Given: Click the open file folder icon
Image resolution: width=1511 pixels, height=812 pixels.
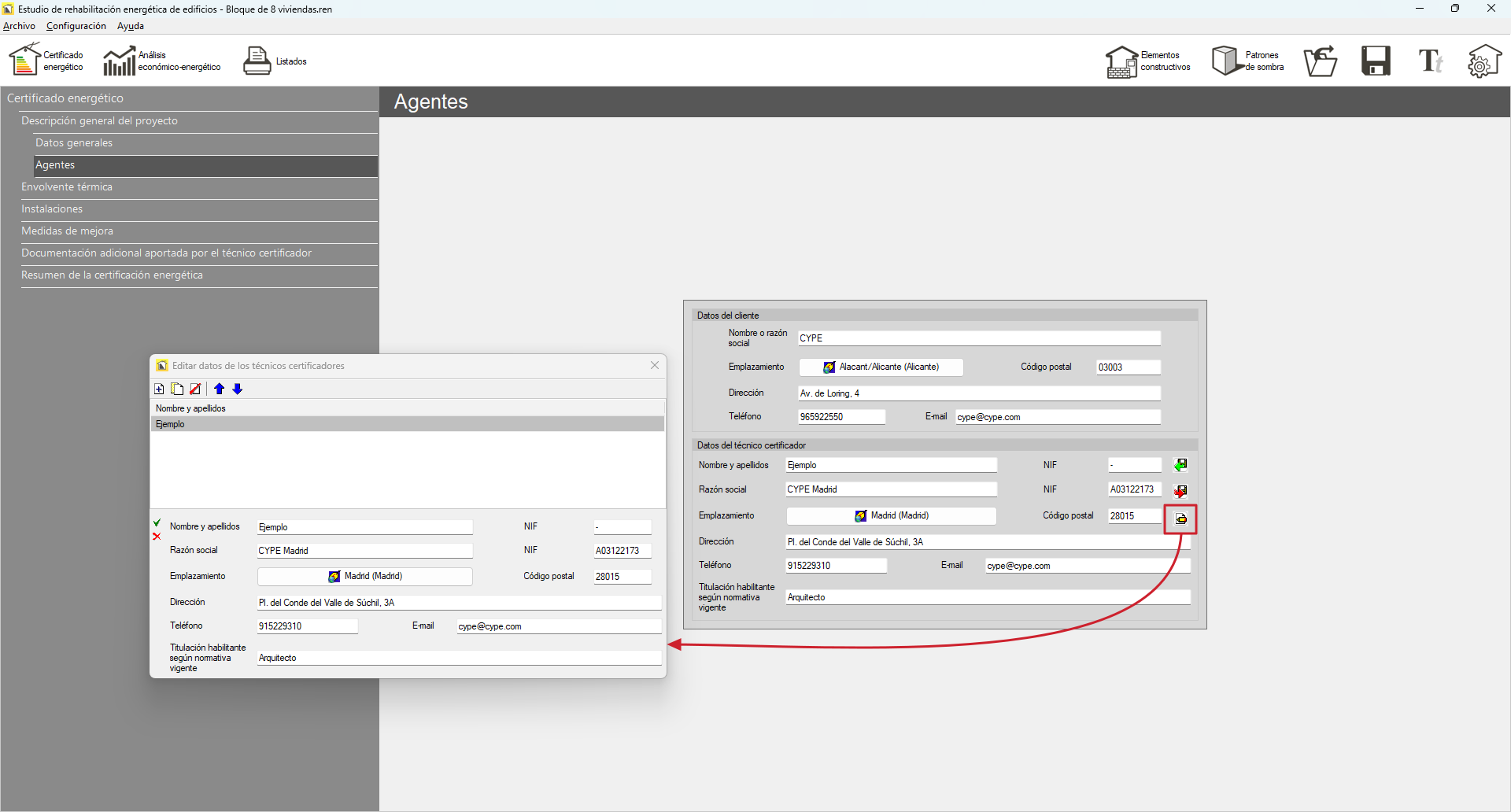Looking at the screenshot, I should click(x=1321, y=61).
